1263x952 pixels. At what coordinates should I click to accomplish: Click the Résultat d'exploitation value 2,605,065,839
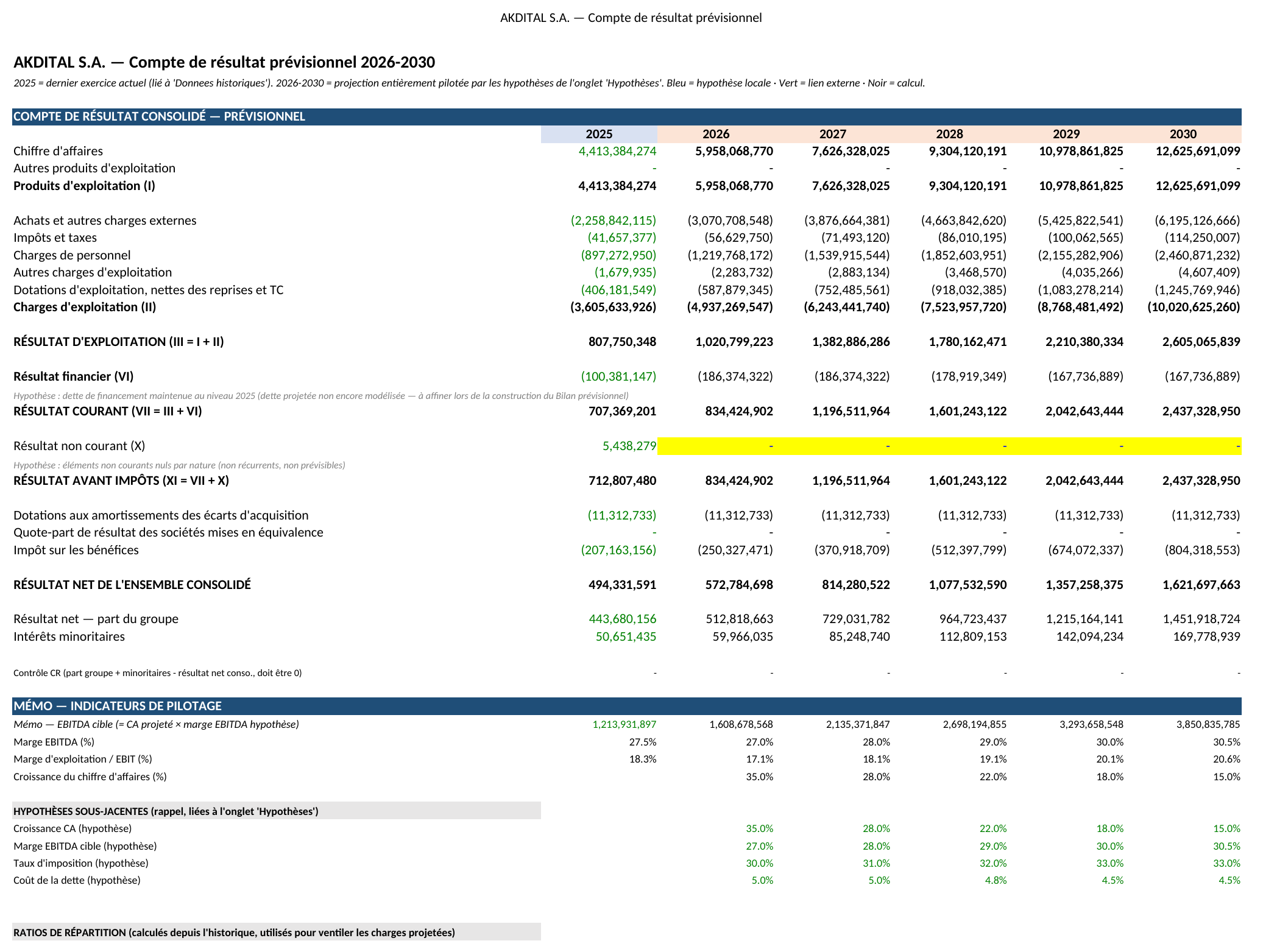[x=1201, y=342]
